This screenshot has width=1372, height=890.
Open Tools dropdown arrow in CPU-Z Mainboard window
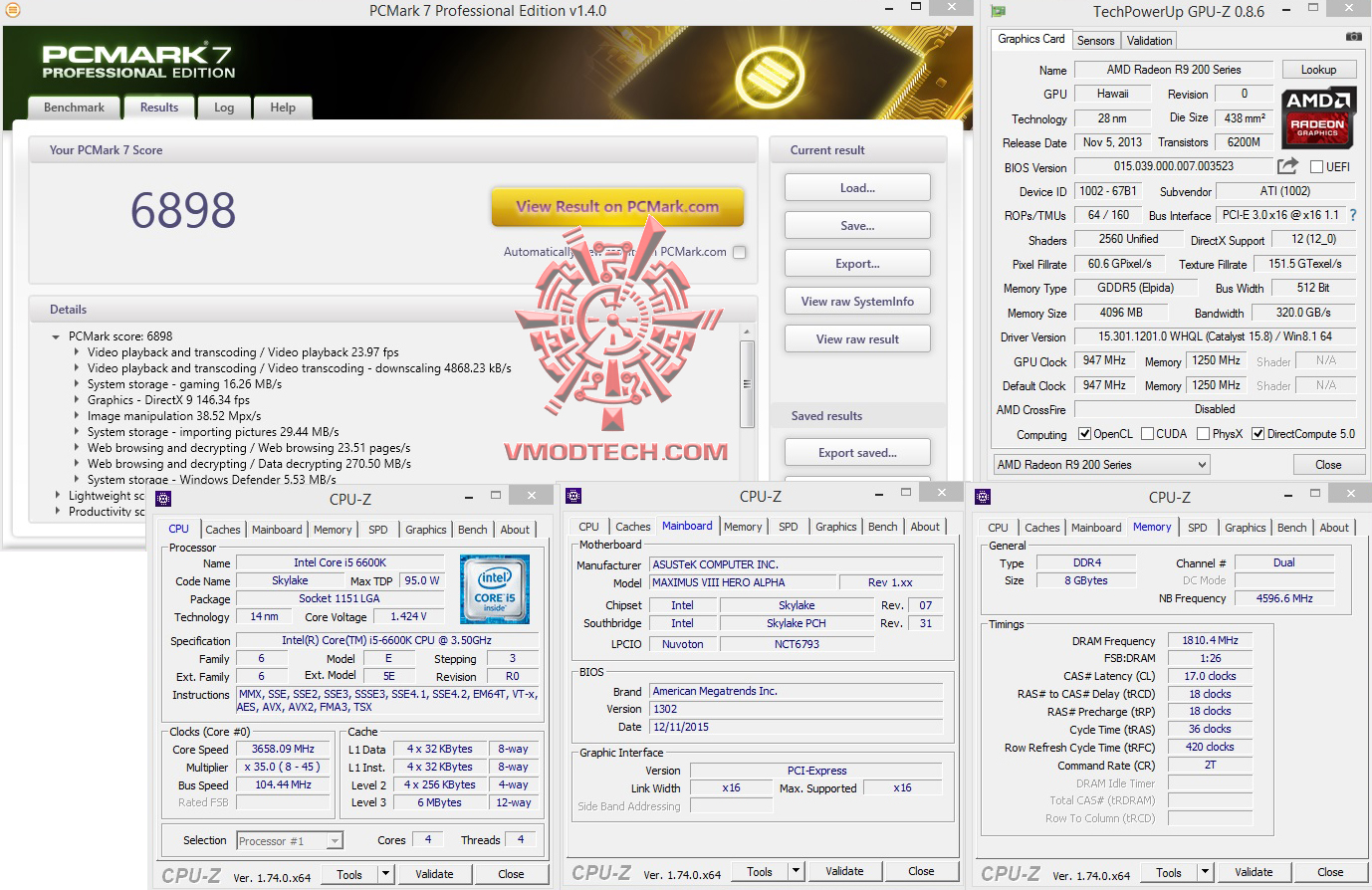pyautogui.click(x=796, y=871)
